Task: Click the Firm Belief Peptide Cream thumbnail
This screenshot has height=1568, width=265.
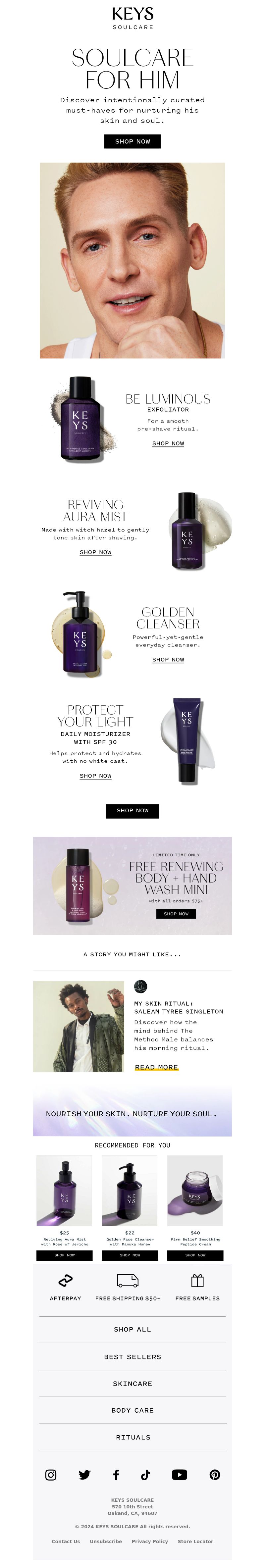Action: coord(195,1190)
